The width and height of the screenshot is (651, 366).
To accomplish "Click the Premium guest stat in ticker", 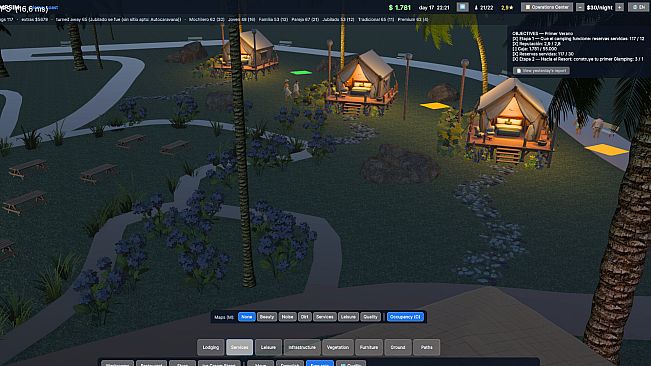I will (x=413, y=20).
